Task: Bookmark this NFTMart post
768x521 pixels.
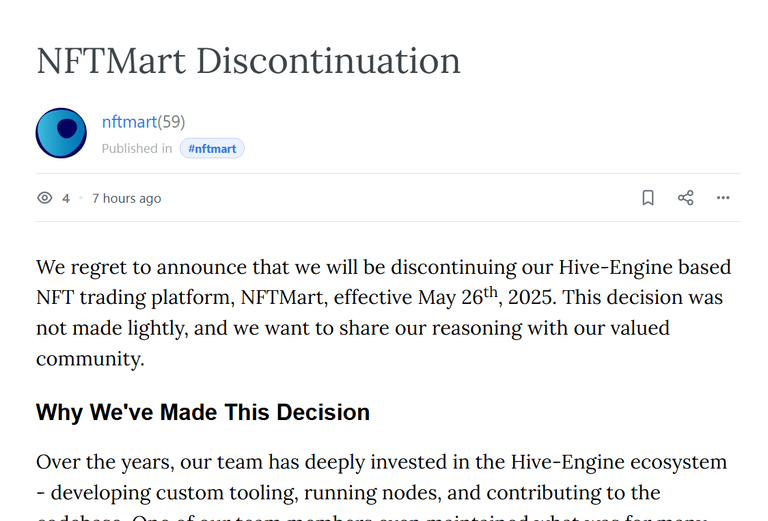Action: coord(648,198)
